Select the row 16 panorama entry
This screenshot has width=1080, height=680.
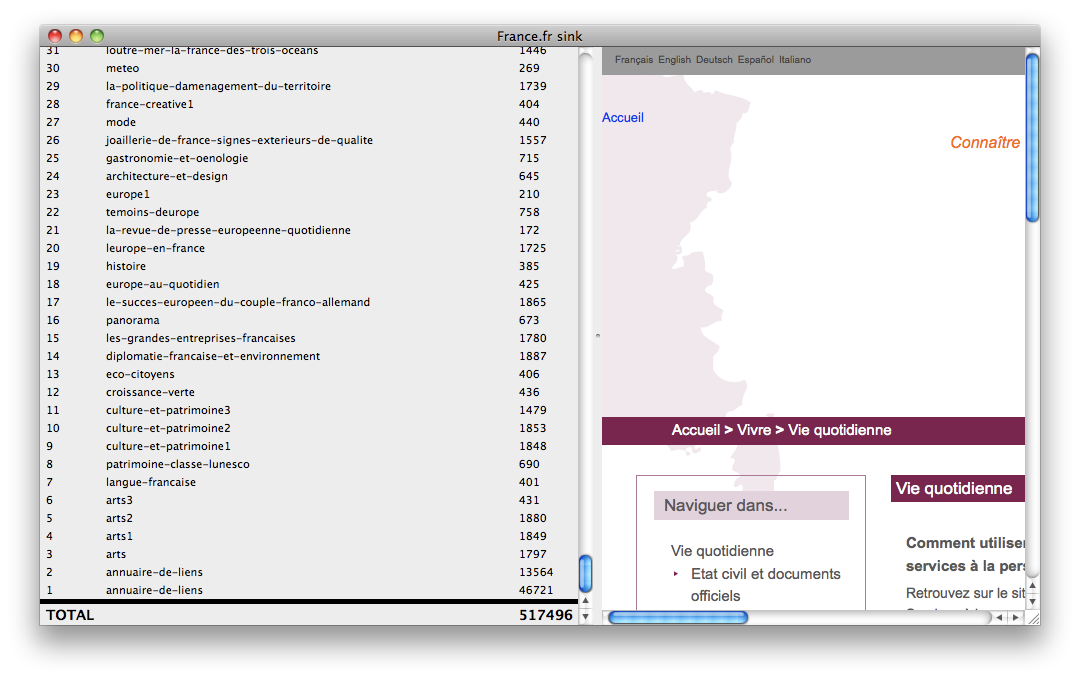[x=133, y=320]
